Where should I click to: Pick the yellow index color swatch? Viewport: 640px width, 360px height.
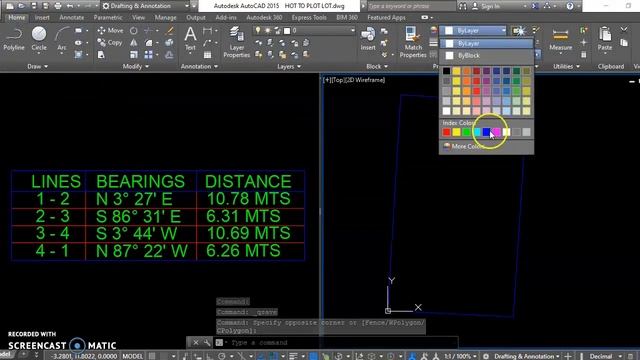point(456,132)
